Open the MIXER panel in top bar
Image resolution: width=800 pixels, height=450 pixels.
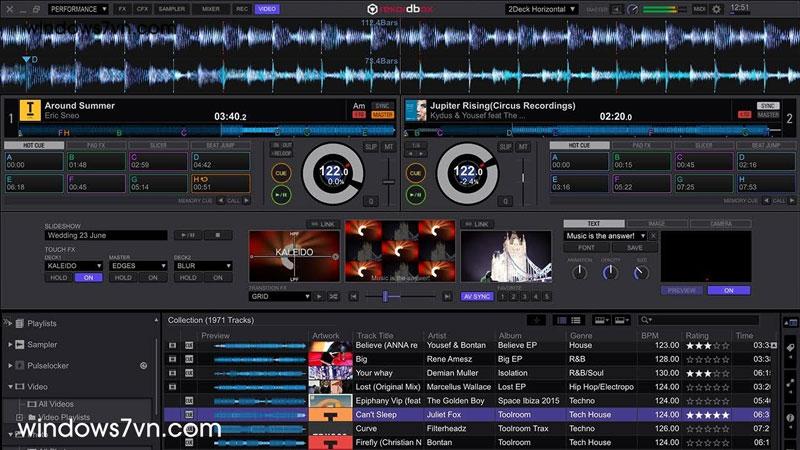click(210, 9)
